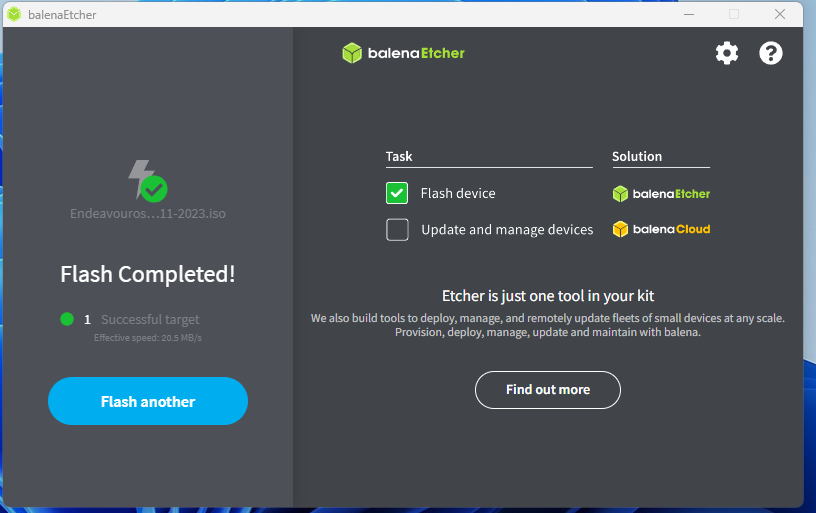The width and height of the screenshot is (816, 513).
Task: Click the Endeavouros...11-2023.iso file name
Action: 148,213
